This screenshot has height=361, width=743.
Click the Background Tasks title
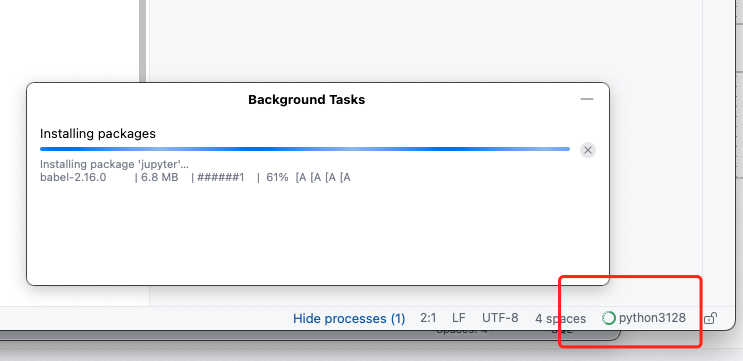tap(307, 100)
